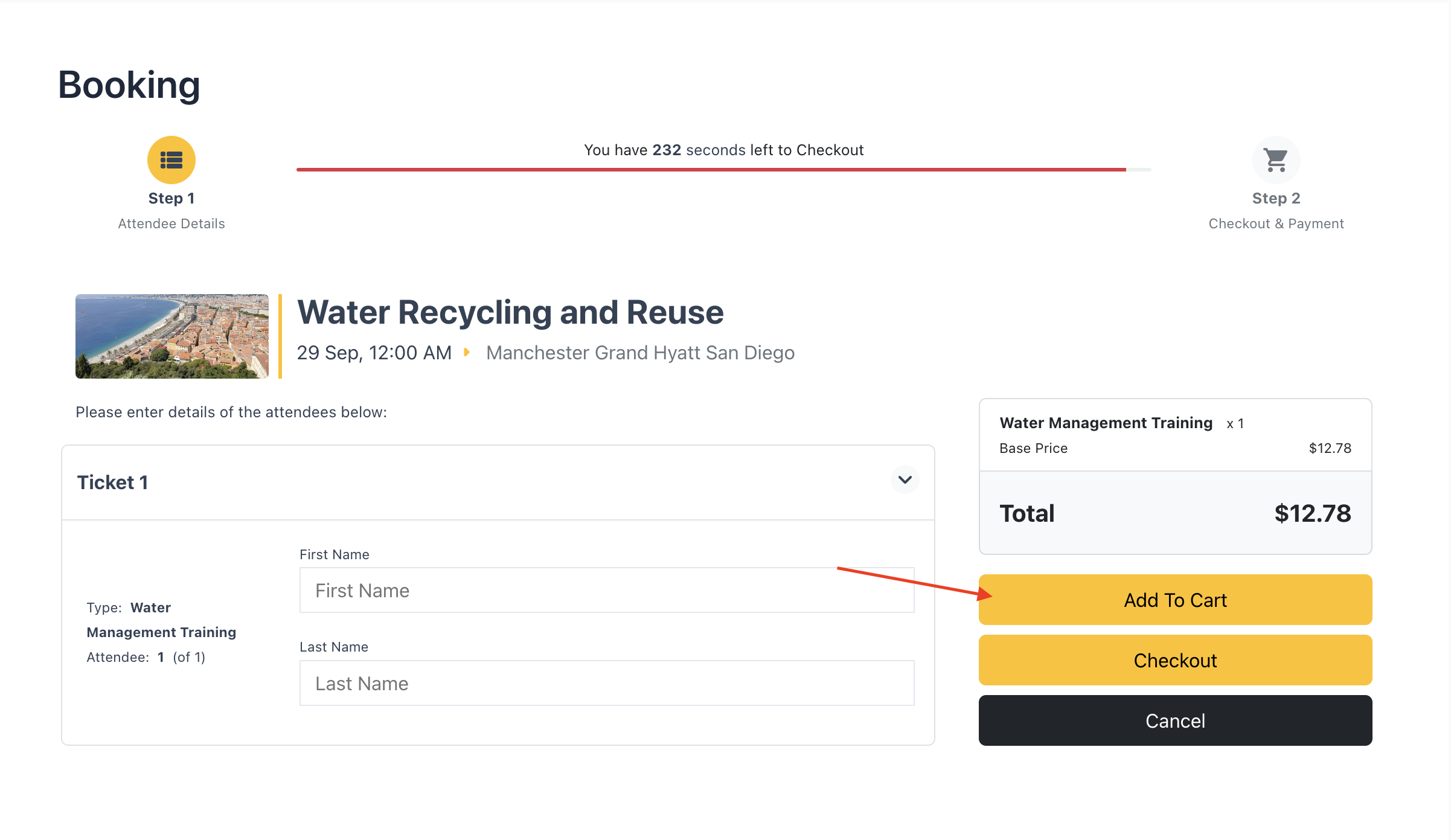Click the Step 1 attendee list icon

(171, 160)
